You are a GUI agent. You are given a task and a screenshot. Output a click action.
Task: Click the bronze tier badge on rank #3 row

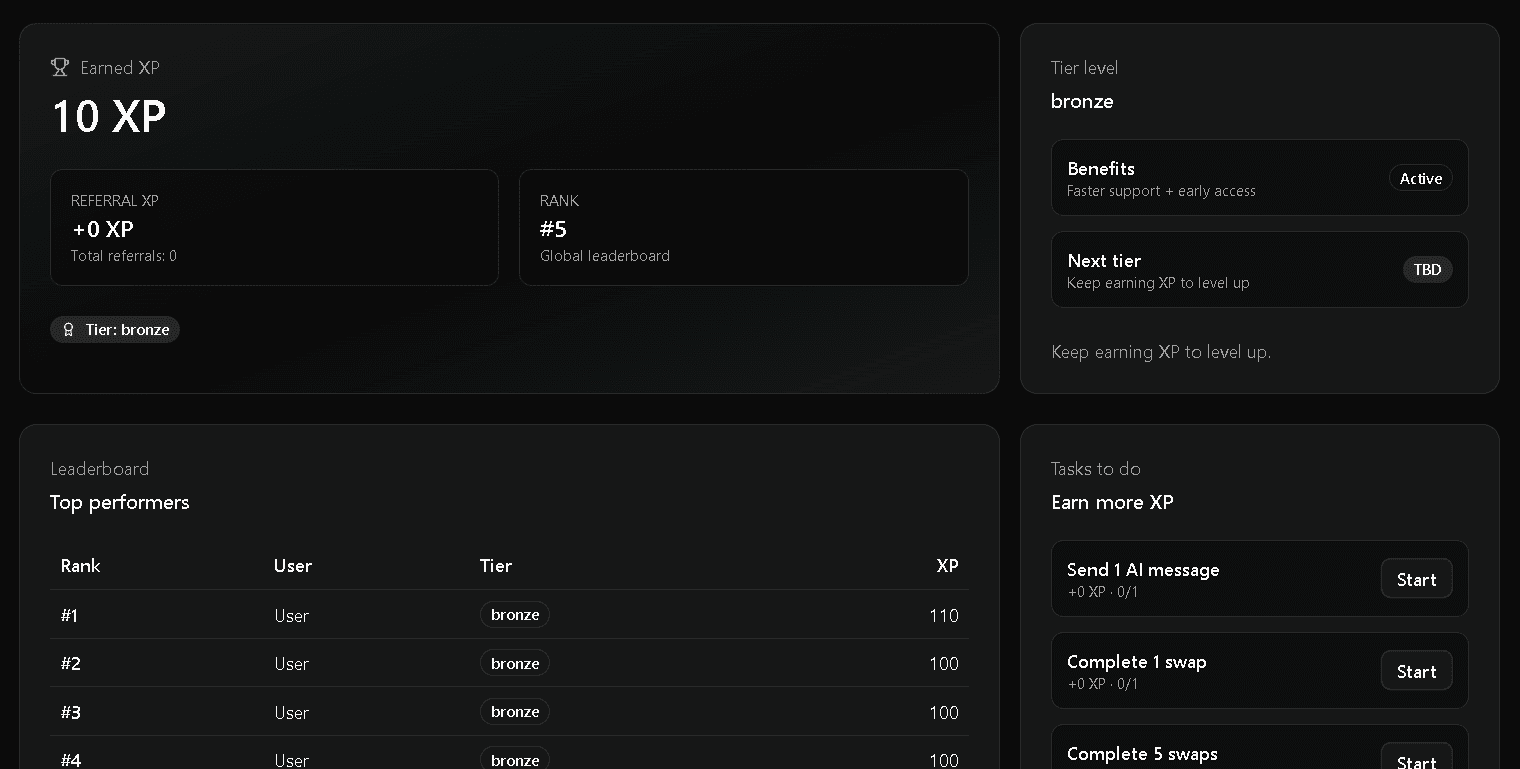tap(514, 711)
